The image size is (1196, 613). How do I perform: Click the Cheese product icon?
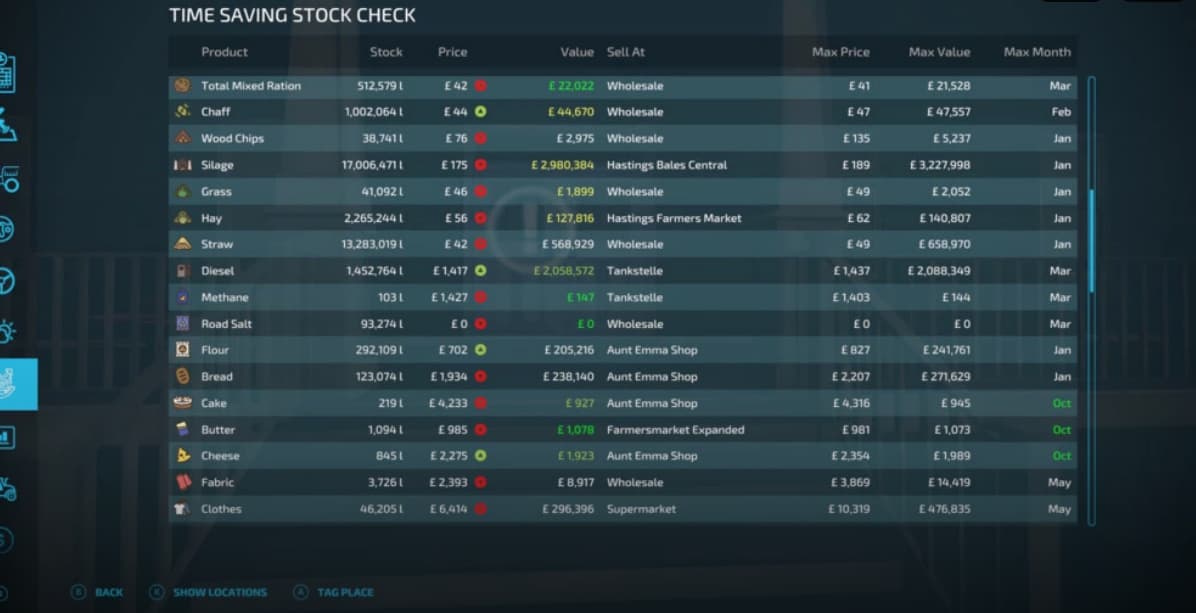pyautogui.click(x=182, y=456)
